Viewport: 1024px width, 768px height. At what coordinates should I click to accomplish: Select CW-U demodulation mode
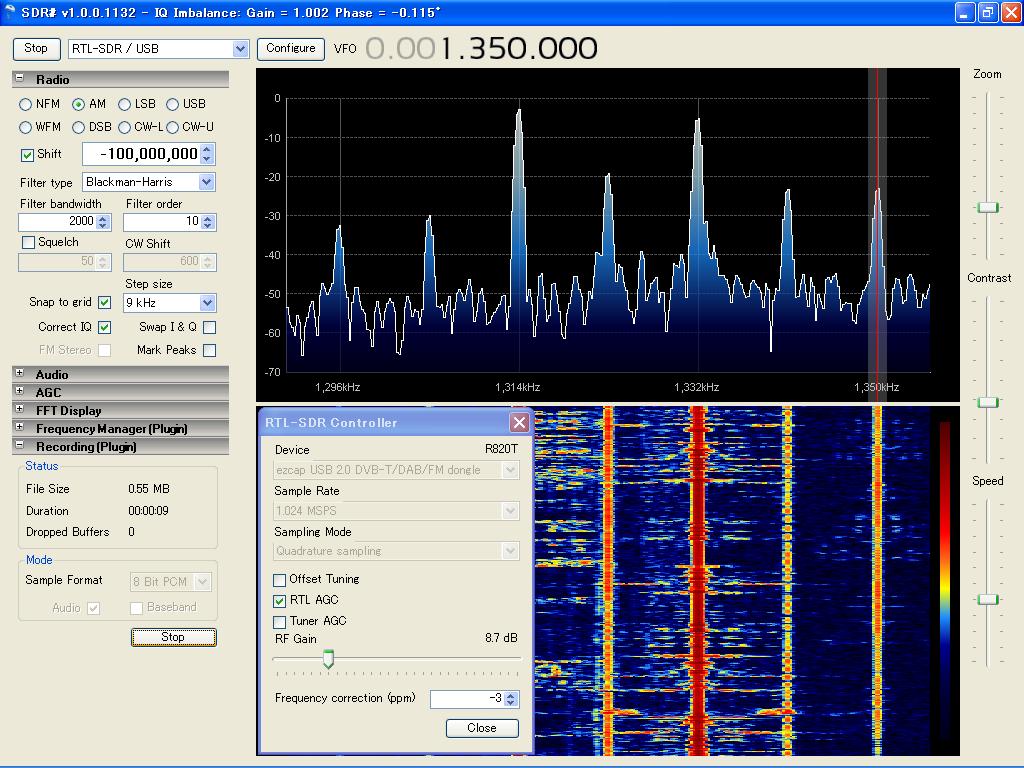point(172,127)
